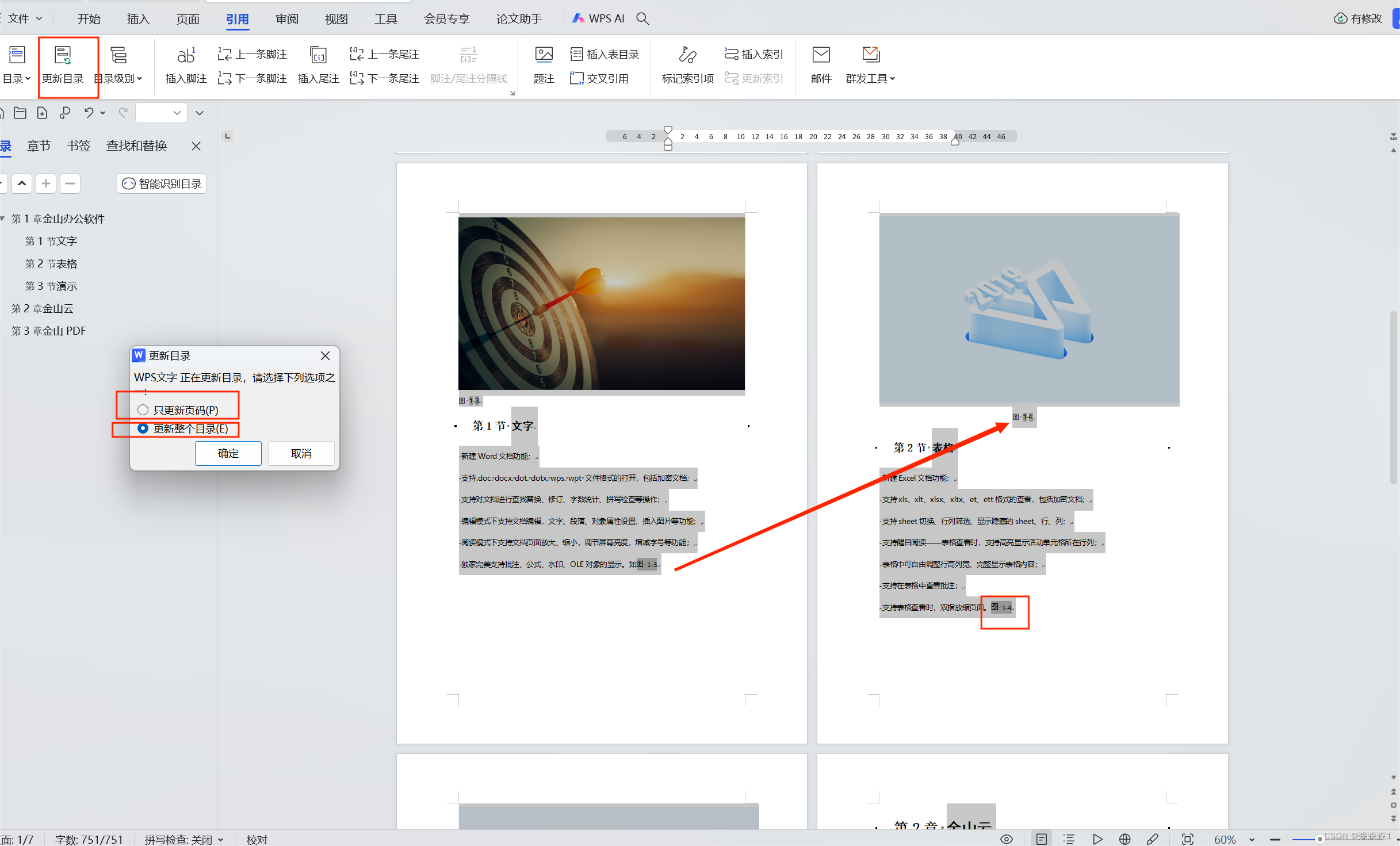Click the Cross-reference (交叉引用) button
Image resolution: width=1400 pixels, height=846 pixels.
coord(599,78)
